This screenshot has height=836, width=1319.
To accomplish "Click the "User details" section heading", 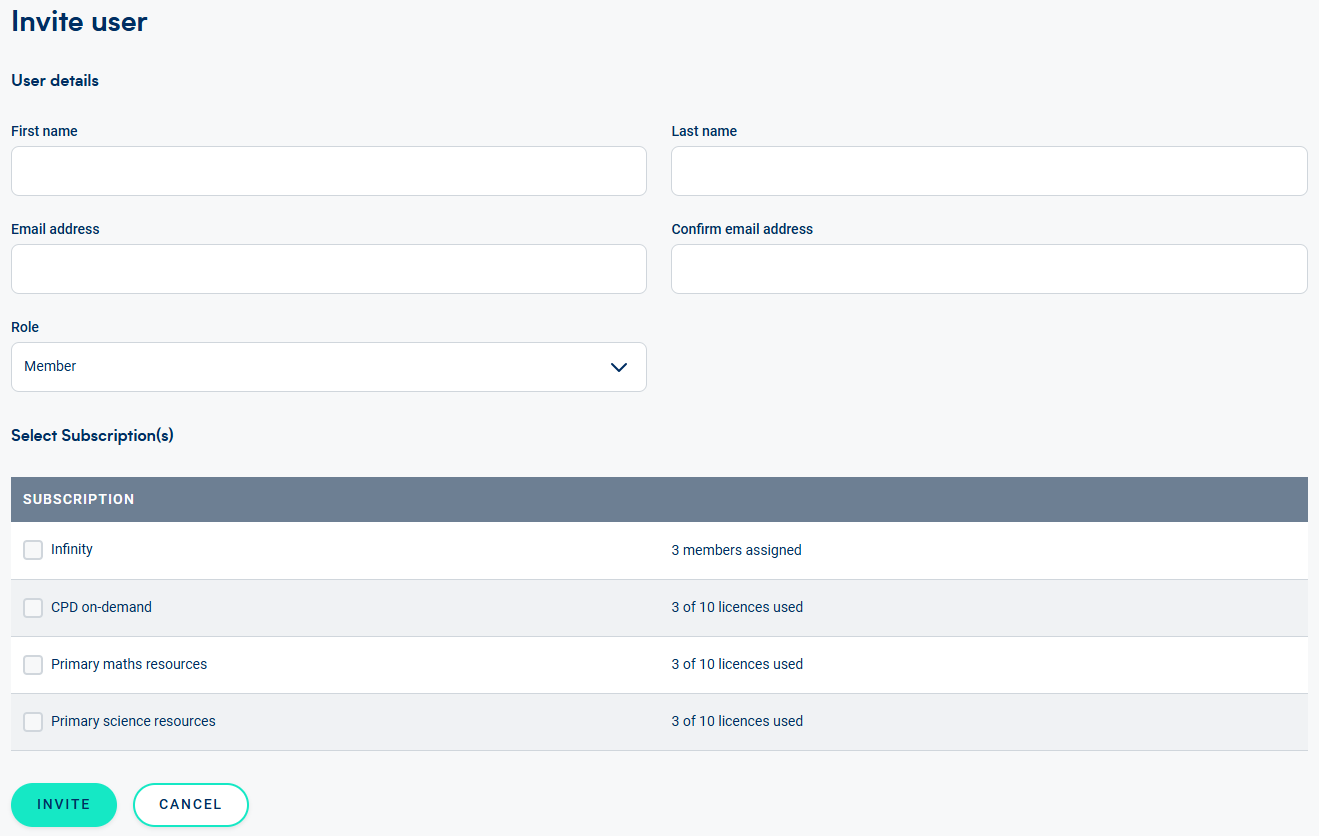I will 55,80.
